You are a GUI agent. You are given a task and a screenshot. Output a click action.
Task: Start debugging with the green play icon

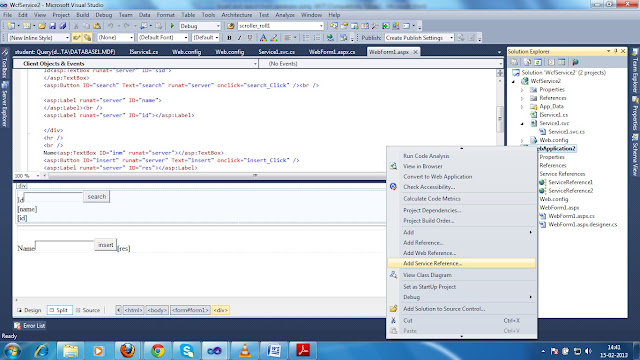pos(172,26)
